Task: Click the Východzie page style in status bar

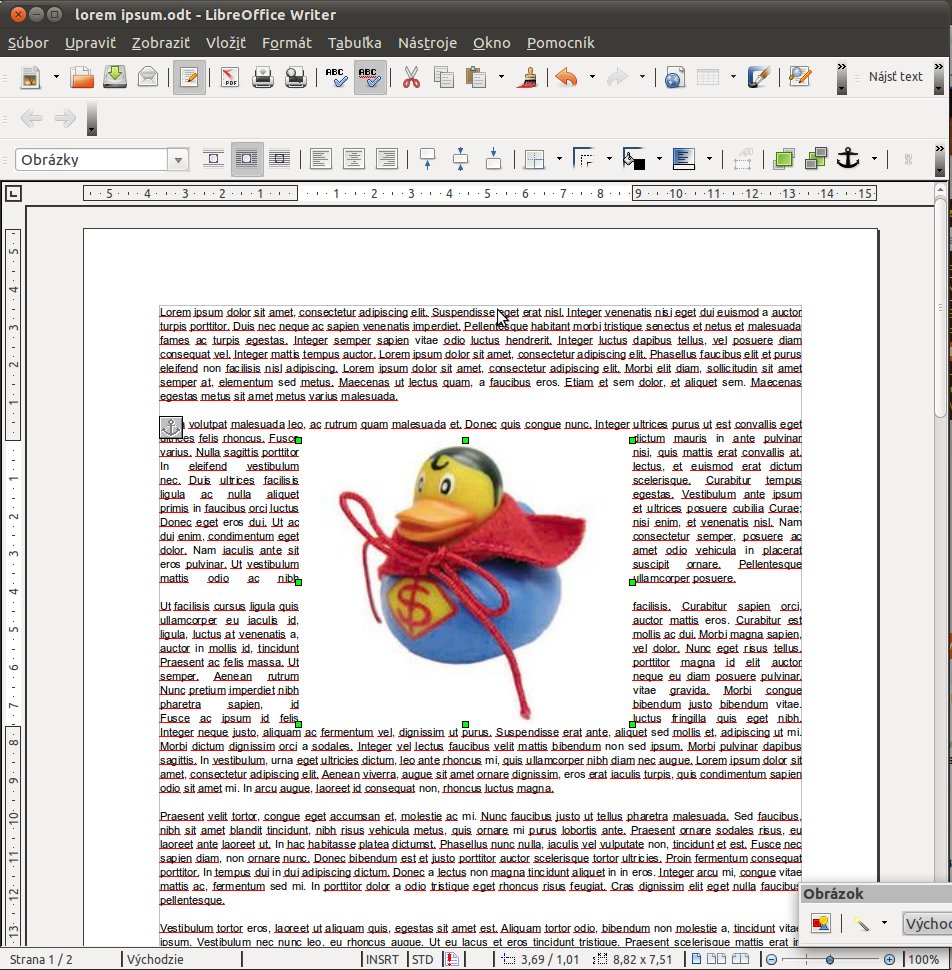Action: [155, 959]
